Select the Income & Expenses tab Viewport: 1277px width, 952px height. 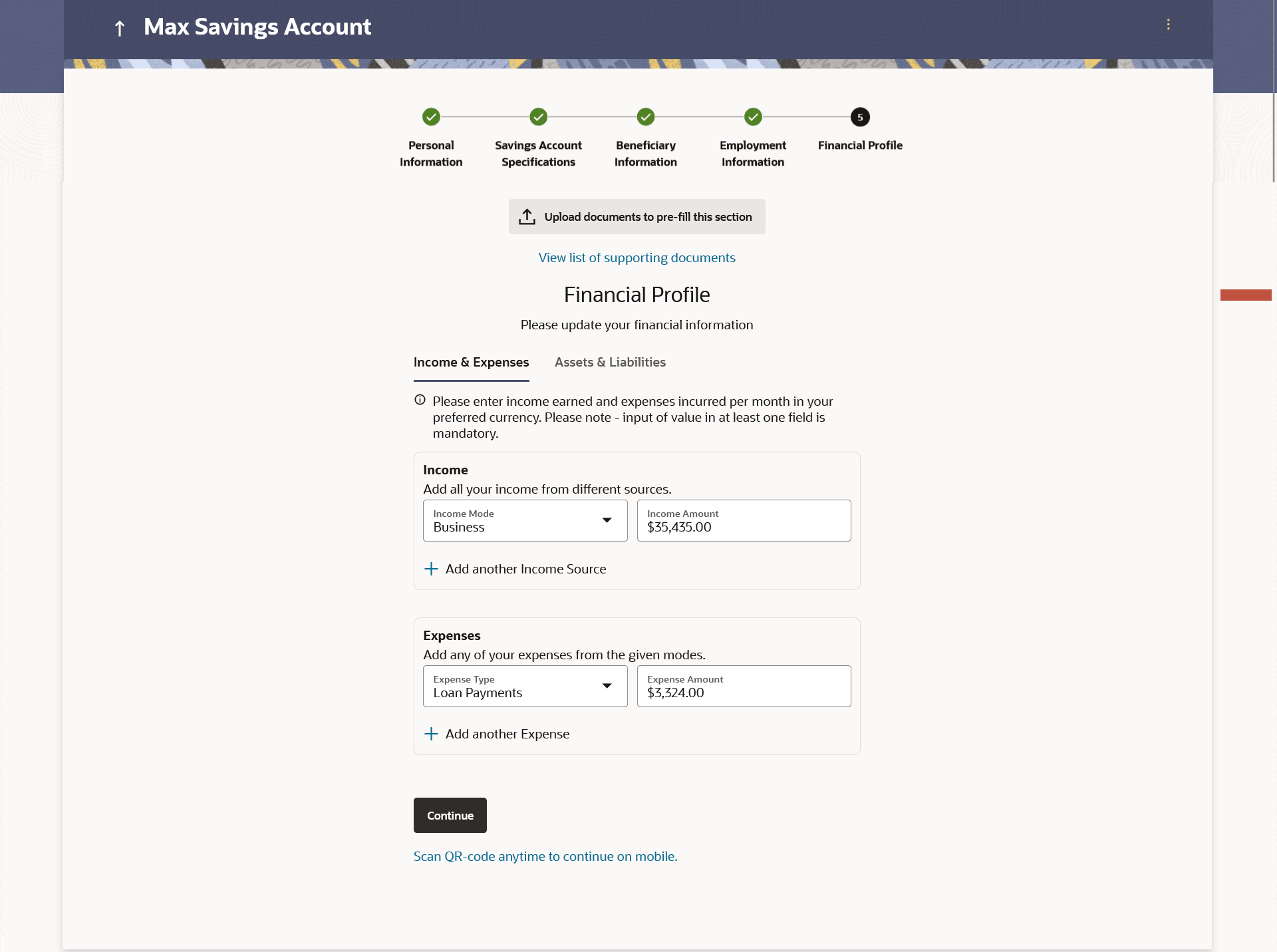point(471,363)
